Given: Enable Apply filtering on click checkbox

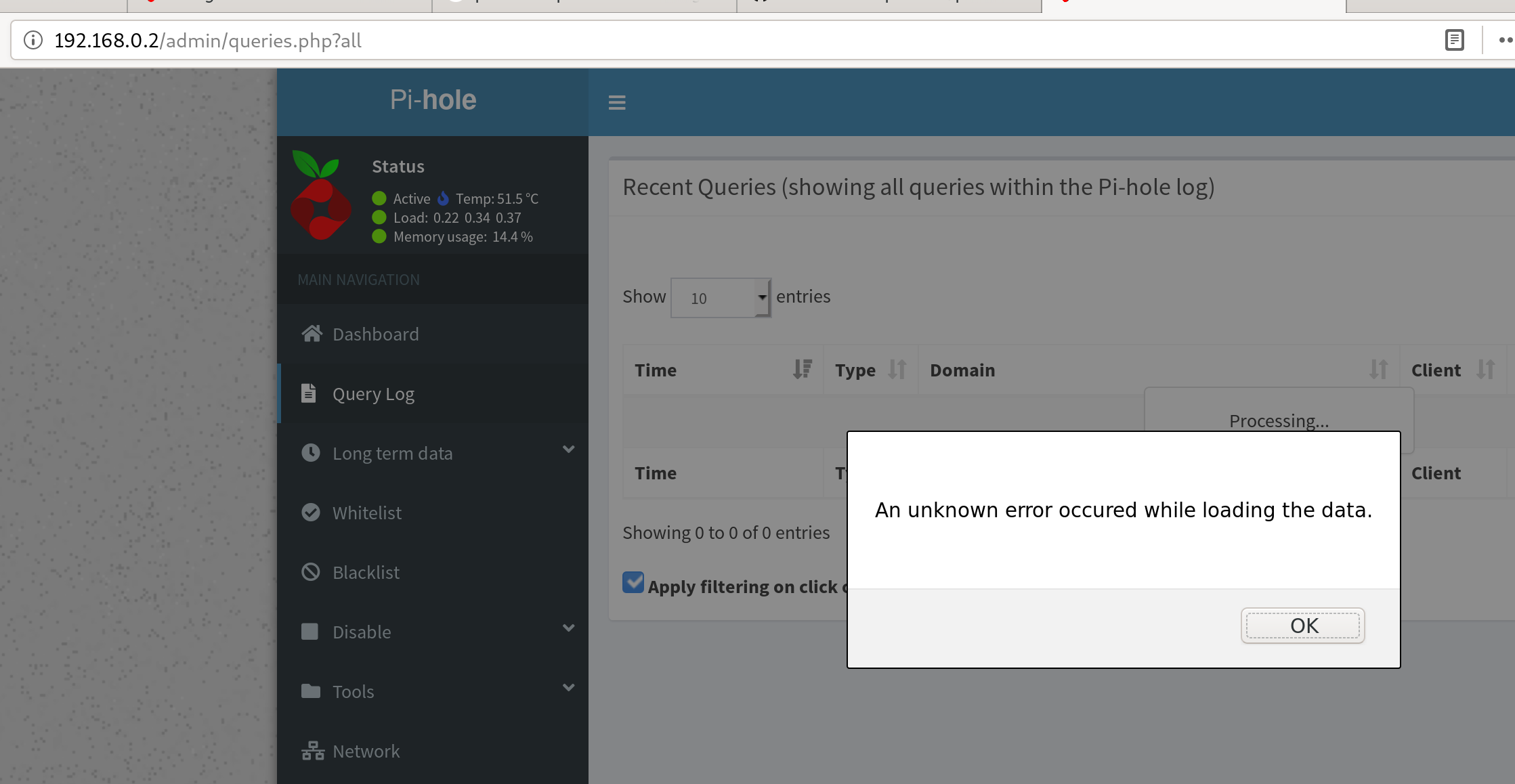Looking at the screenshot, I should tap(633, 582).
